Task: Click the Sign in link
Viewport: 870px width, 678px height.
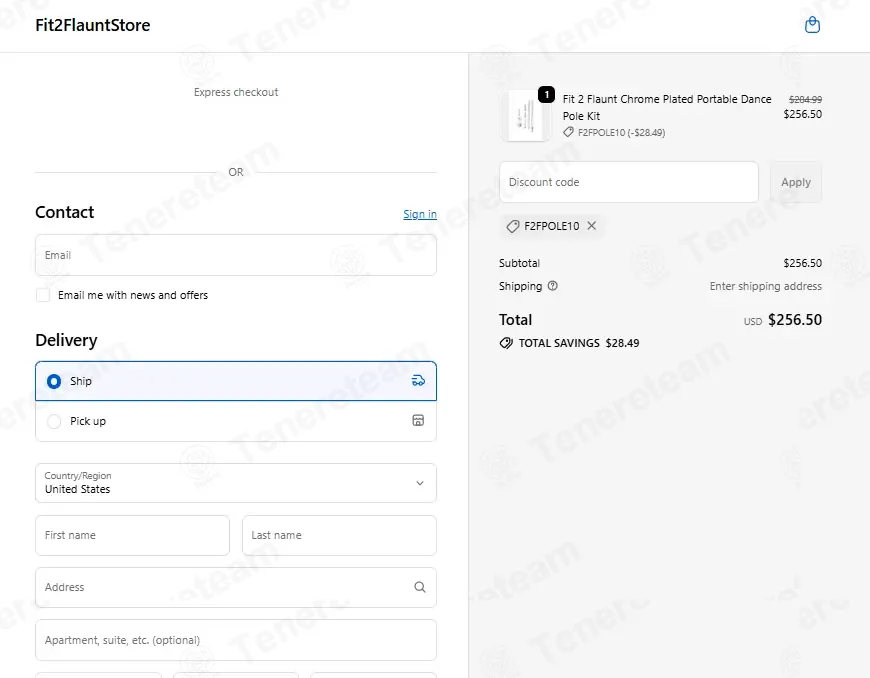Action: pos(419,214)
